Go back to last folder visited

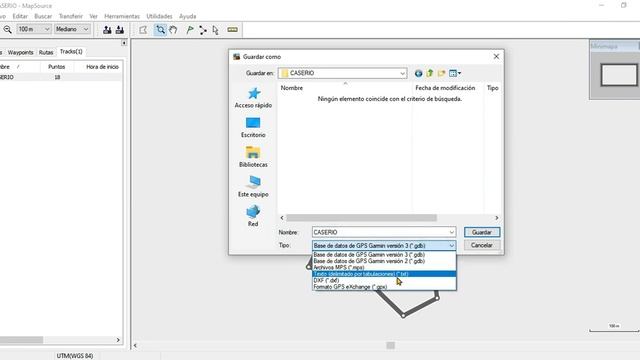pyautogui.click(x=418, y=73)
